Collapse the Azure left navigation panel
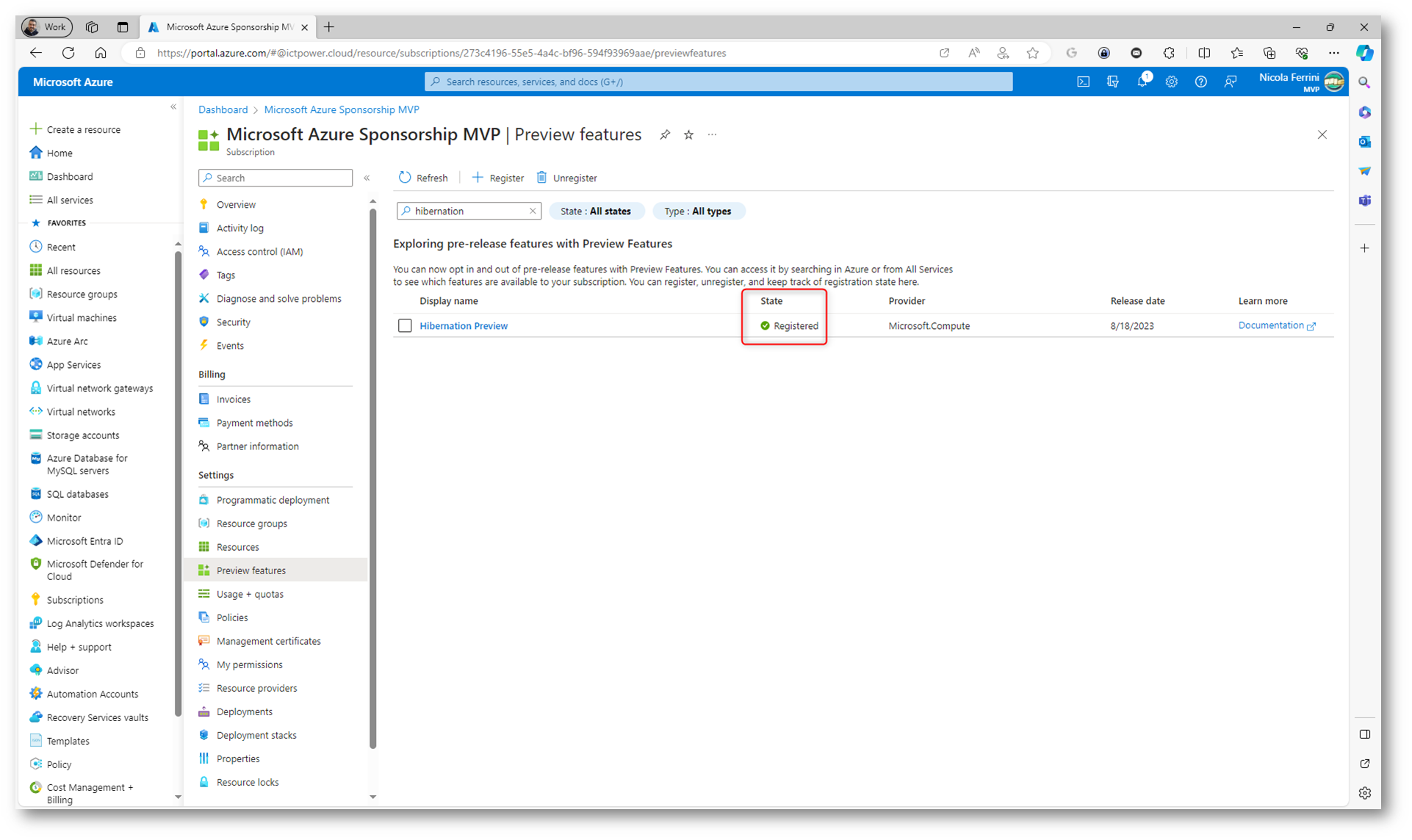 (x=173, y=107)
